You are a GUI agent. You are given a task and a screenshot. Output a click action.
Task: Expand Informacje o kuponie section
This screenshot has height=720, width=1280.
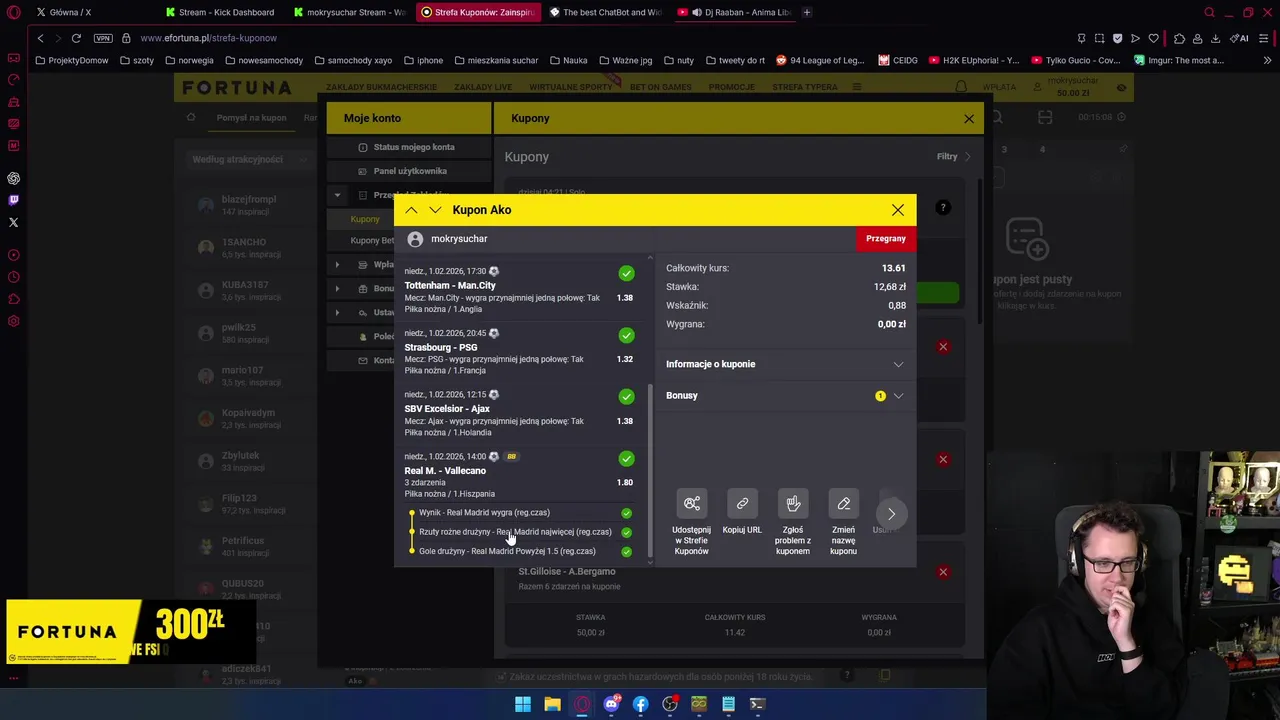point(785,364)
